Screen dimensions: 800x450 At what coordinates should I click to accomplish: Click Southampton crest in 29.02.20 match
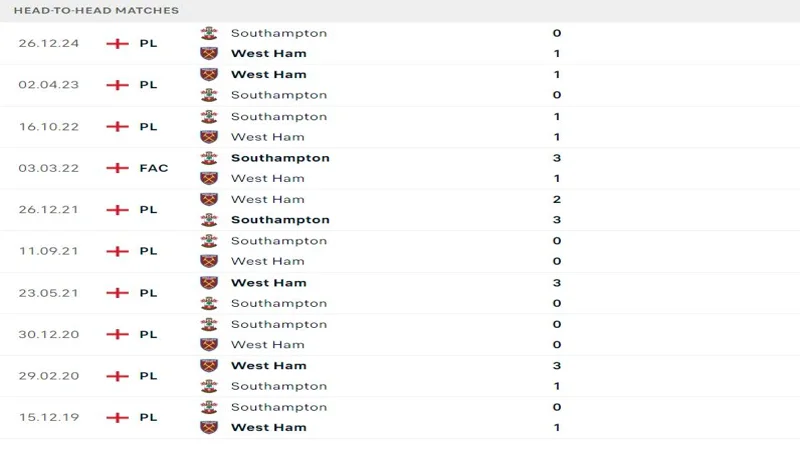click(209, 386)
